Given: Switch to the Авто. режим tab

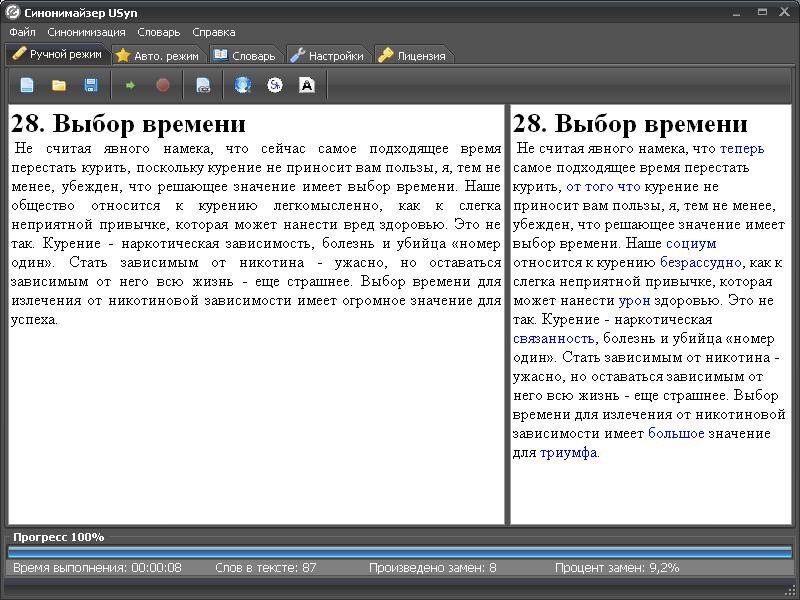Looking at the screenshot, I should click(160, 55).
